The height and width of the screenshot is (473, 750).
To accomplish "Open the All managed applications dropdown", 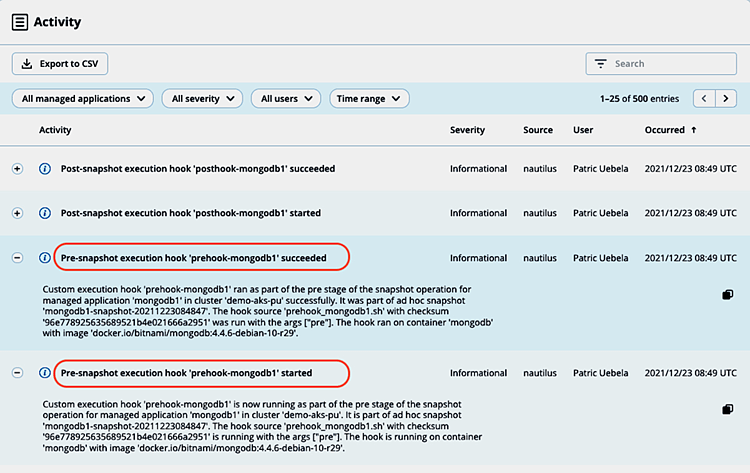I will [83, 99].
